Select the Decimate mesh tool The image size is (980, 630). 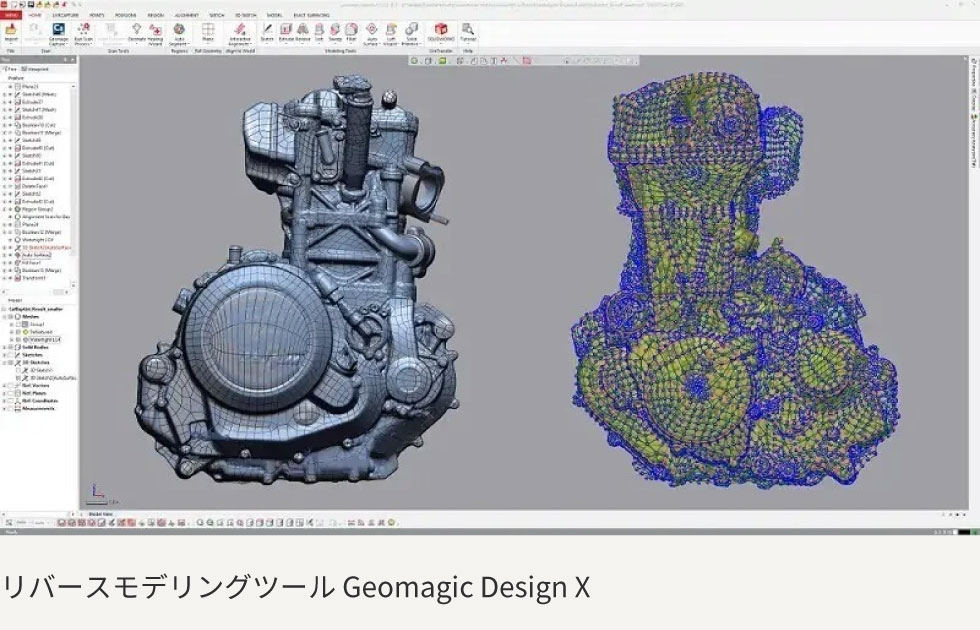coord(137,32)
